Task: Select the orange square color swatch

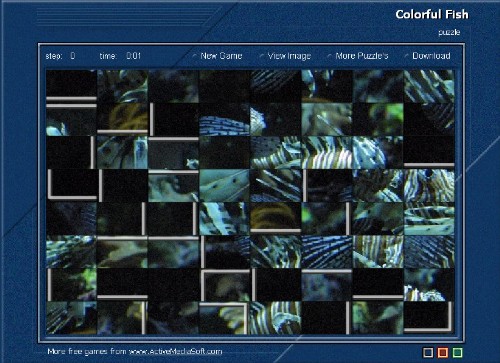Action: [x=443, y=352]
